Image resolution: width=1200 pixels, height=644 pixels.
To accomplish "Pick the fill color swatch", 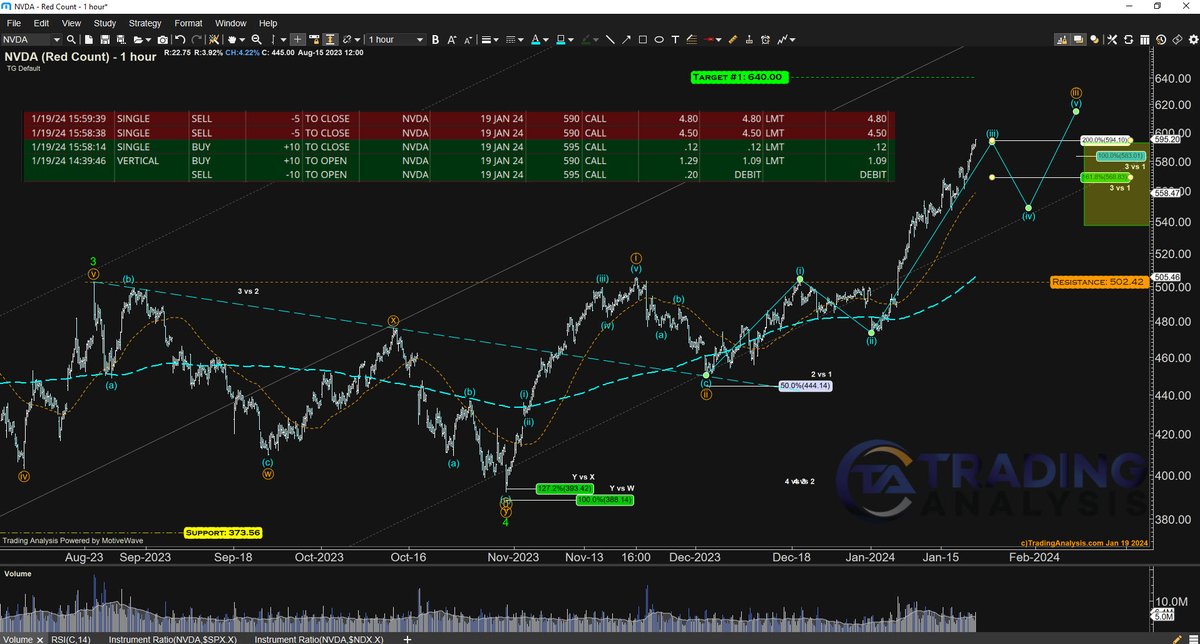I will coord(560,39).
